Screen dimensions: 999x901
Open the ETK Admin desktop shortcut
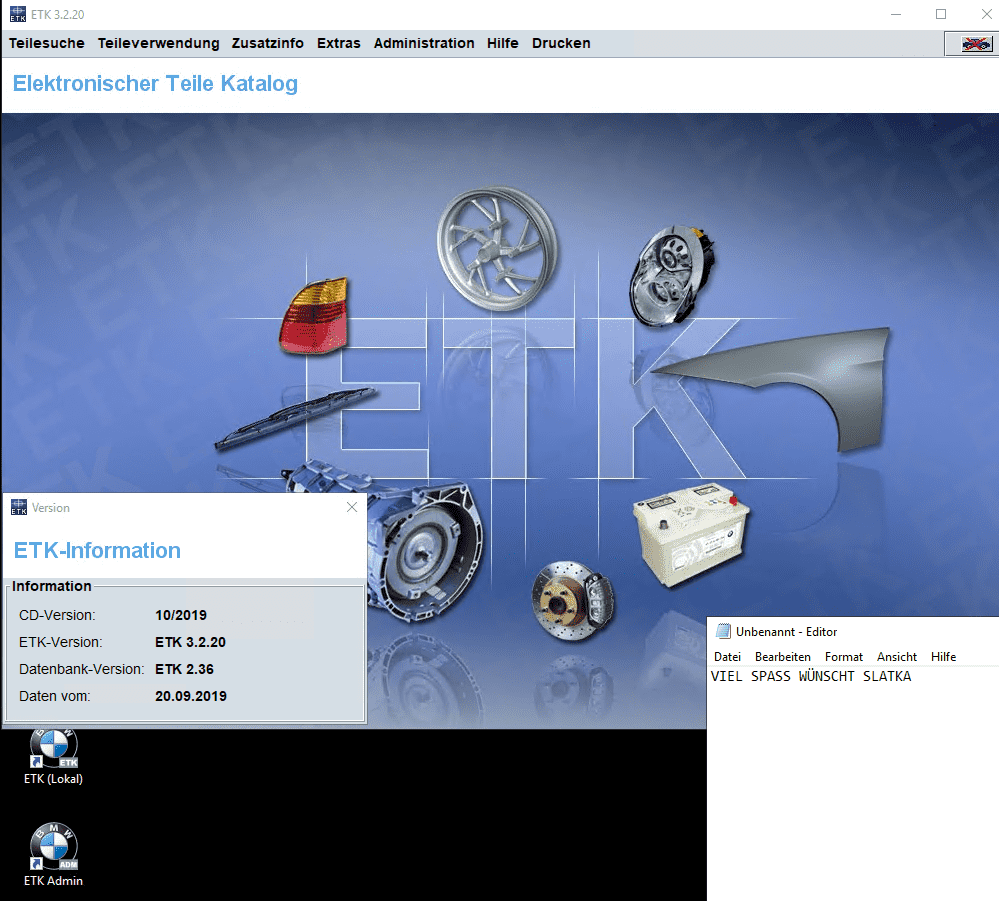coord(54,854)
